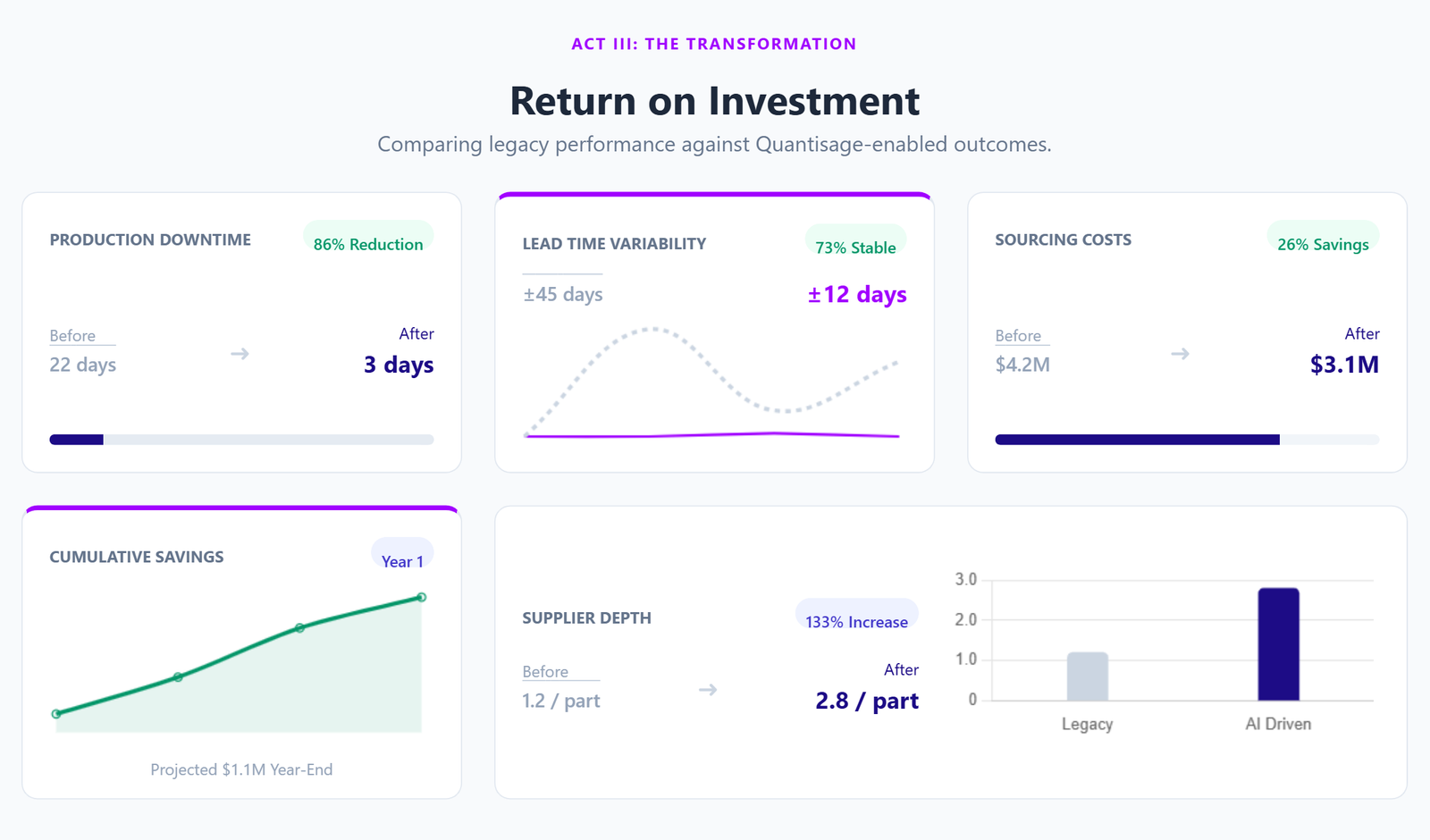This screenshot has width=1430, height=840.
Task: Click the Return on Investment heading
Action: tap(714, 101)
